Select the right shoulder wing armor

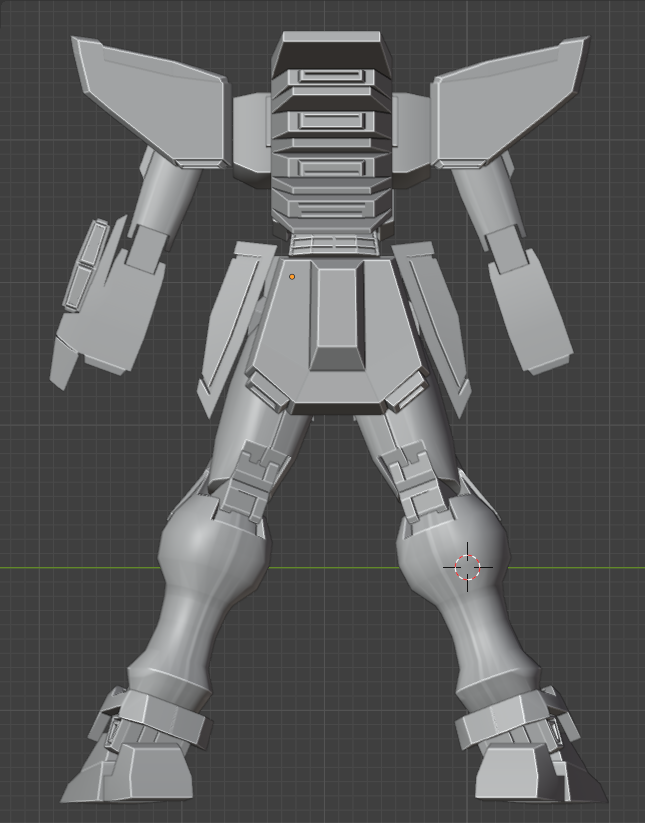(508, 100)
